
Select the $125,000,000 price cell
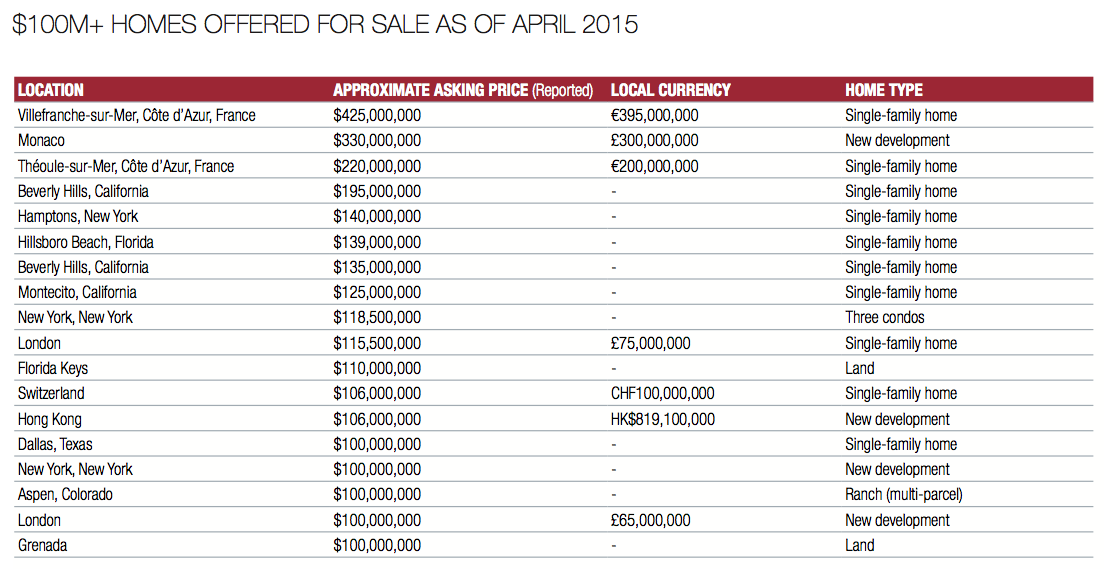click(x=377, y=292)
